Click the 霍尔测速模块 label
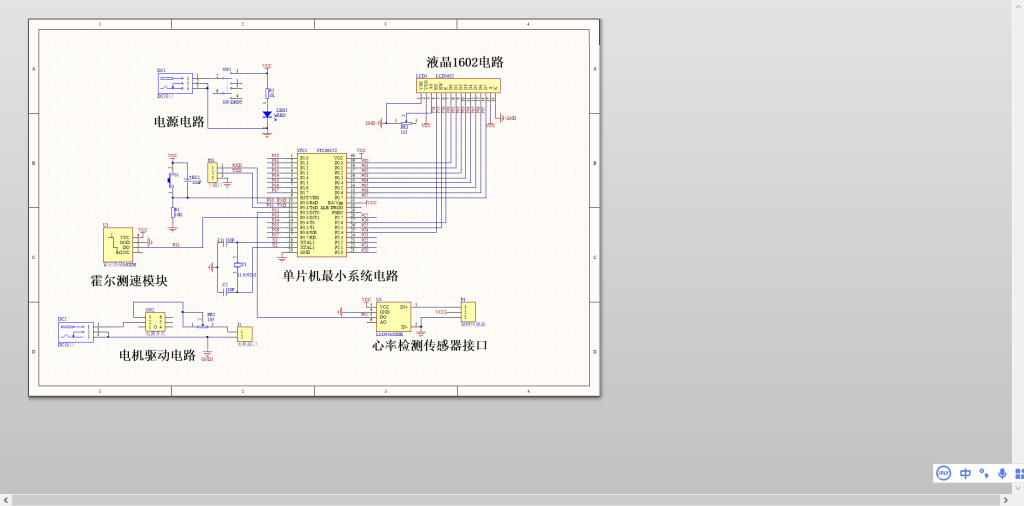1024x506 pixels. point(129,281)
